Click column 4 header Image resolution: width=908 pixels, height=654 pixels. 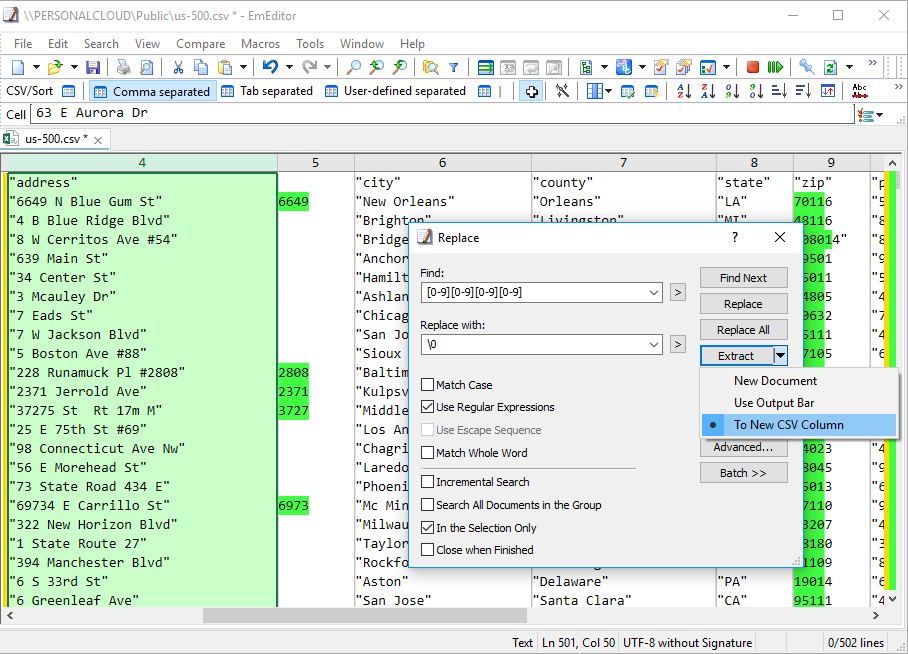142,163
